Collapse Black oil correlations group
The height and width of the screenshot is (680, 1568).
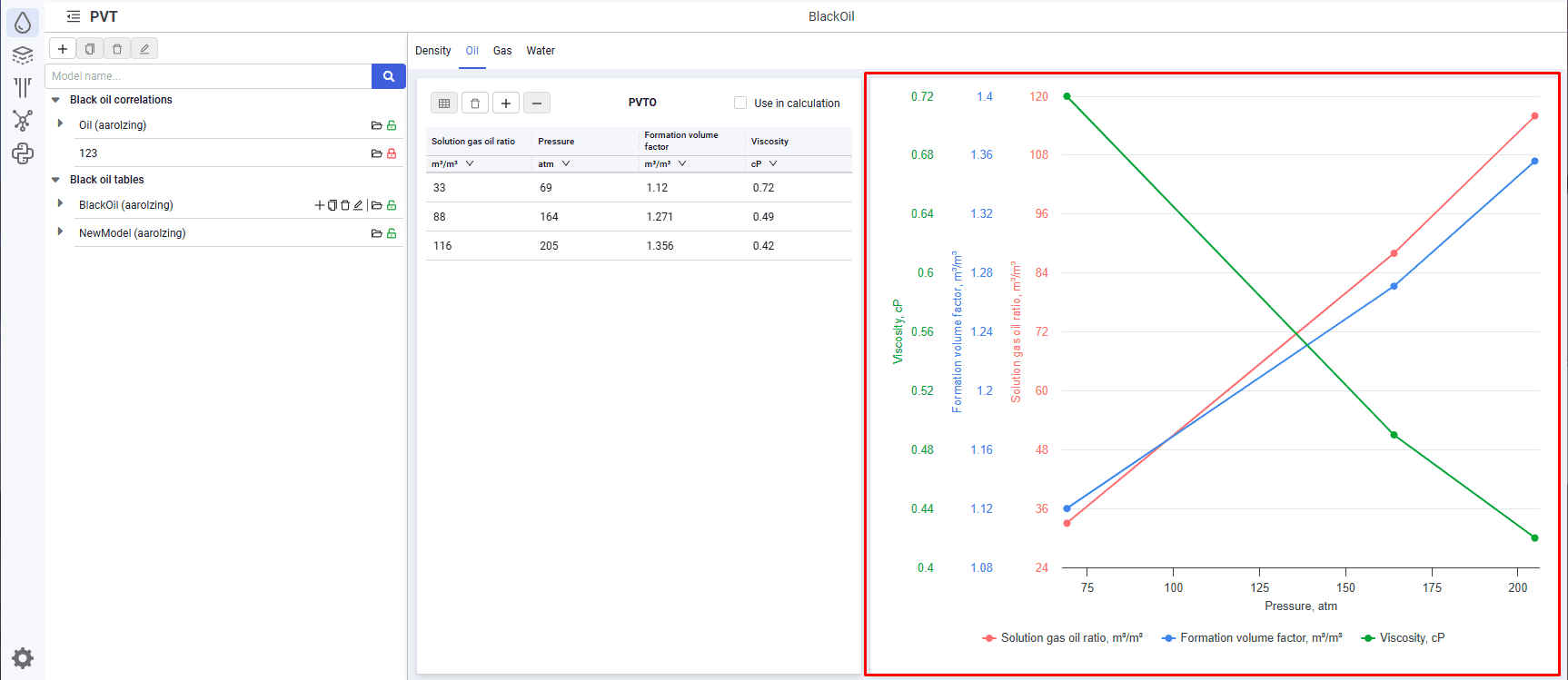(55, 100)
